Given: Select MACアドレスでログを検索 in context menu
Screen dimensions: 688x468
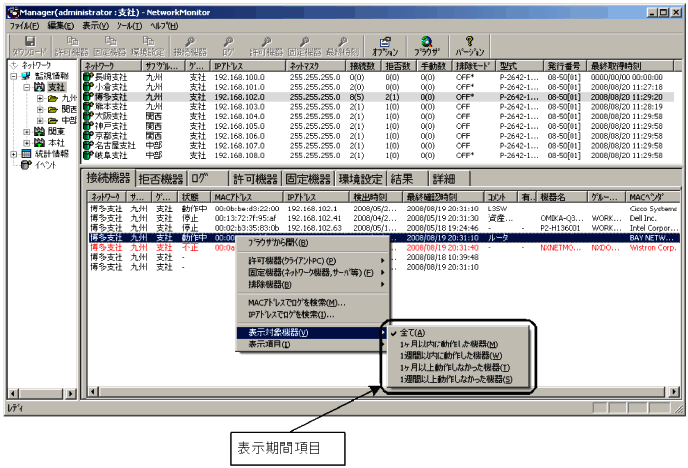Looking at the screenshot, I should tap(297, 303).
